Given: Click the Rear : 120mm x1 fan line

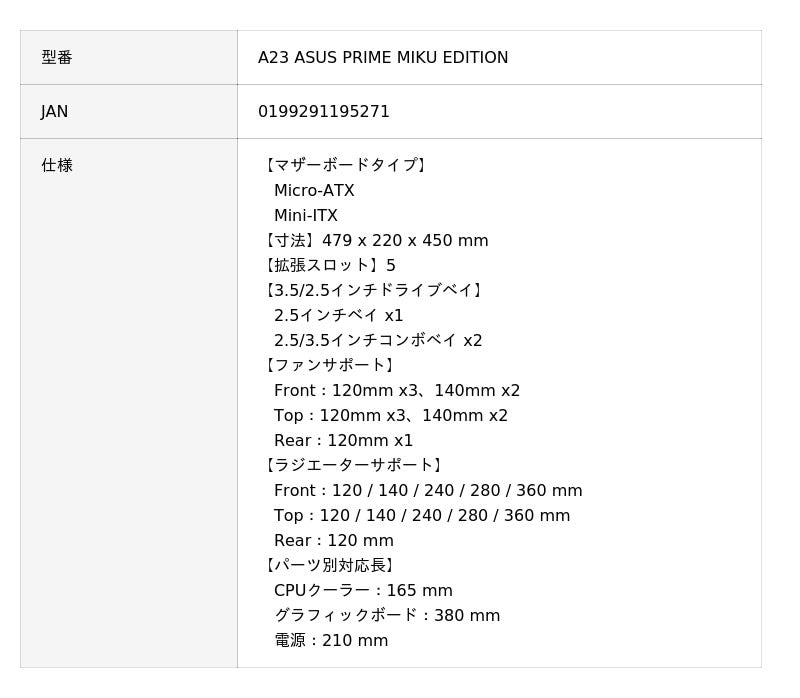Looking at the screenshot, I should [343, 441].
